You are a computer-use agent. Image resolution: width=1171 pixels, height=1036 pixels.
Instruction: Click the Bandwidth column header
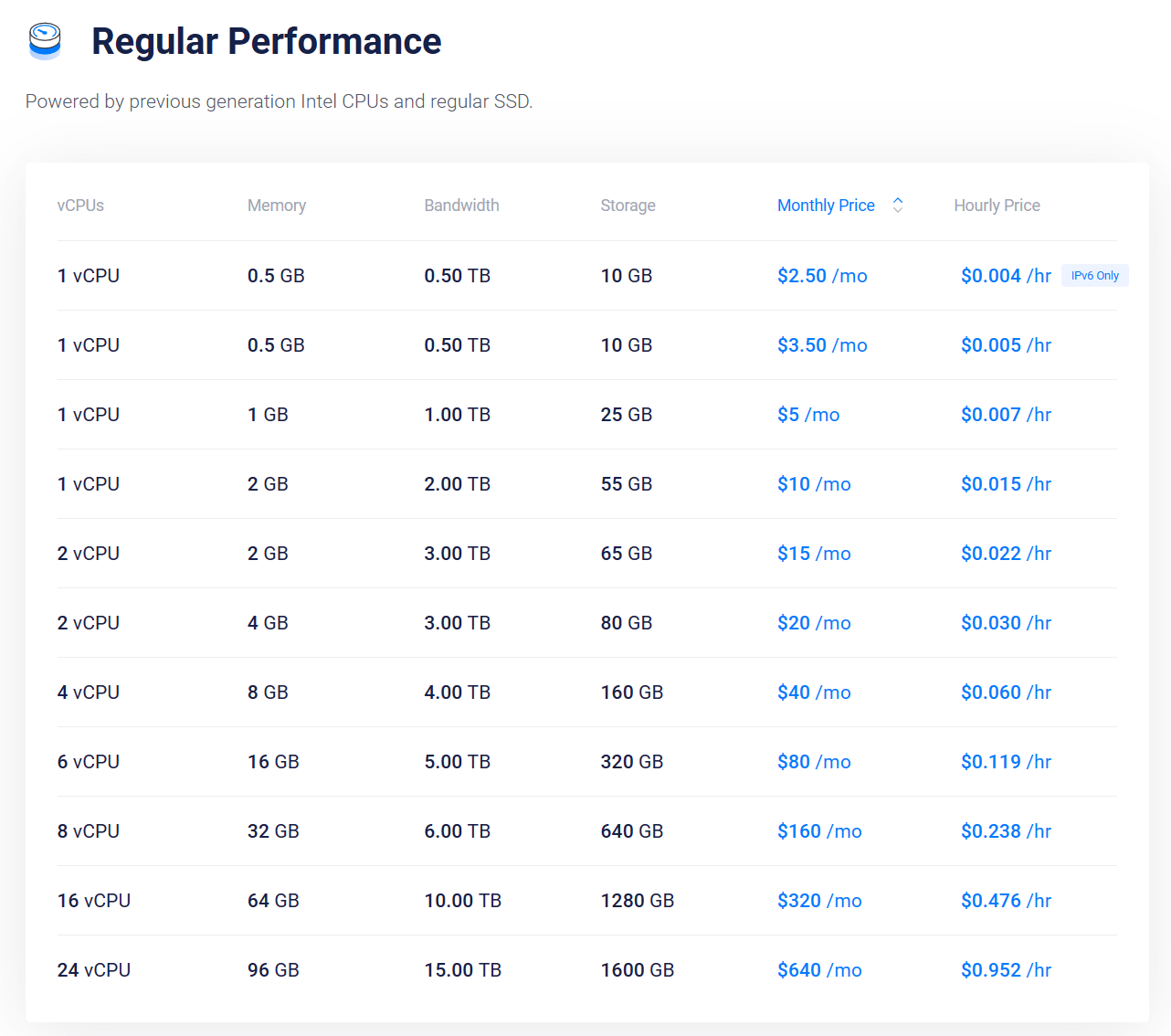pos(461,206)
